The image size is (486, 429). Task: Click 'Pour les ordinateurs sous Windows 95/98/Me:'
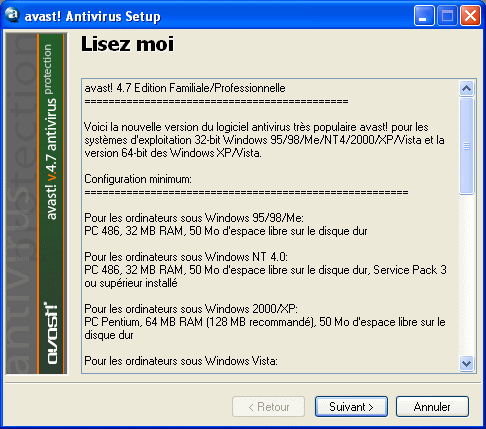tap(194, 218)
